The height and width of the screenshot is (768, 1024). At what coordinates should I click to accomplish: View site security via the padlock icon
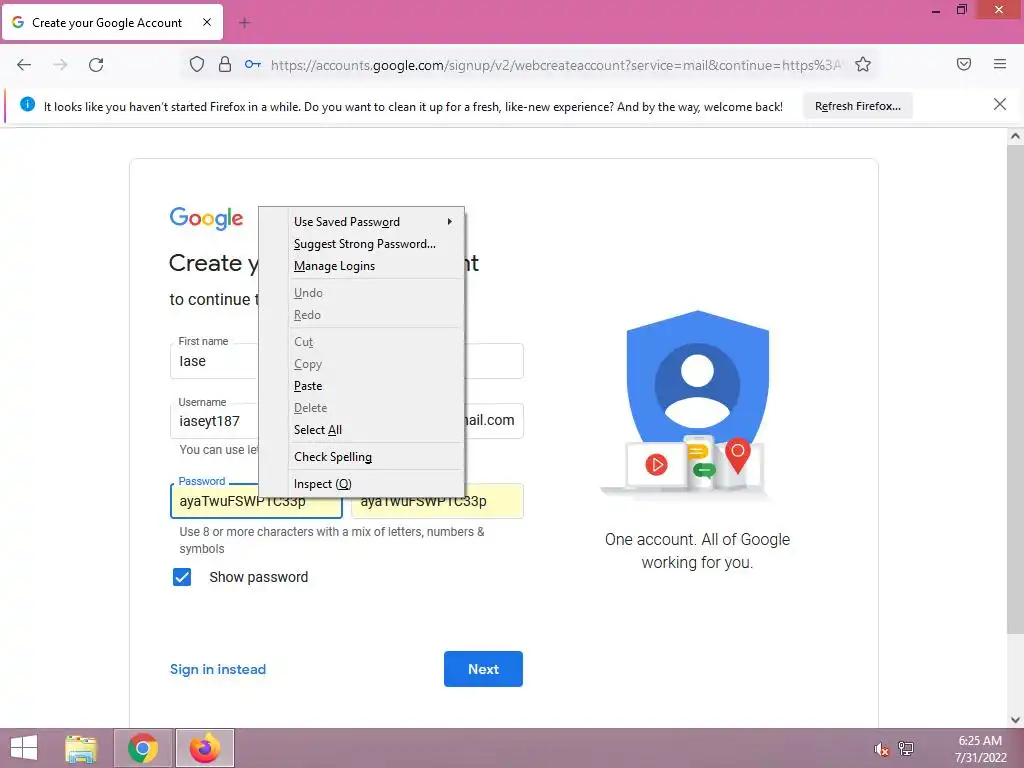(225, 64)
